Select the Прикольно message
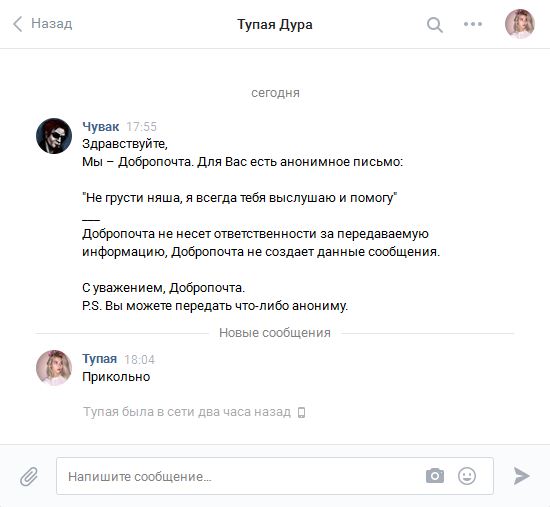Image resolution: width=550 pixels, height=507 pixels. point(116,377)
